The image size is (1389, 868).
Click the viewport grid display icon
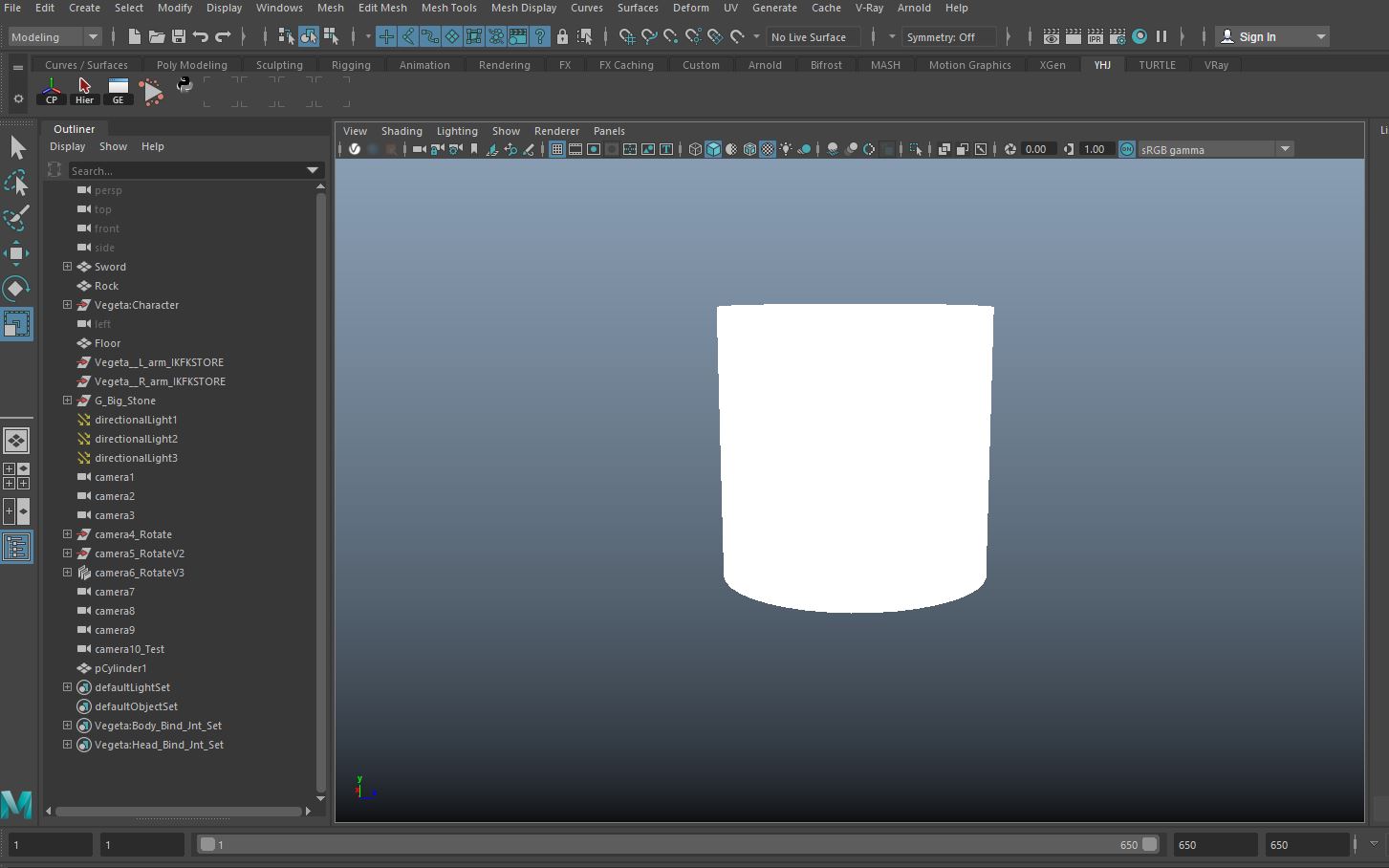pyautogui.click(x=556, y=149)
